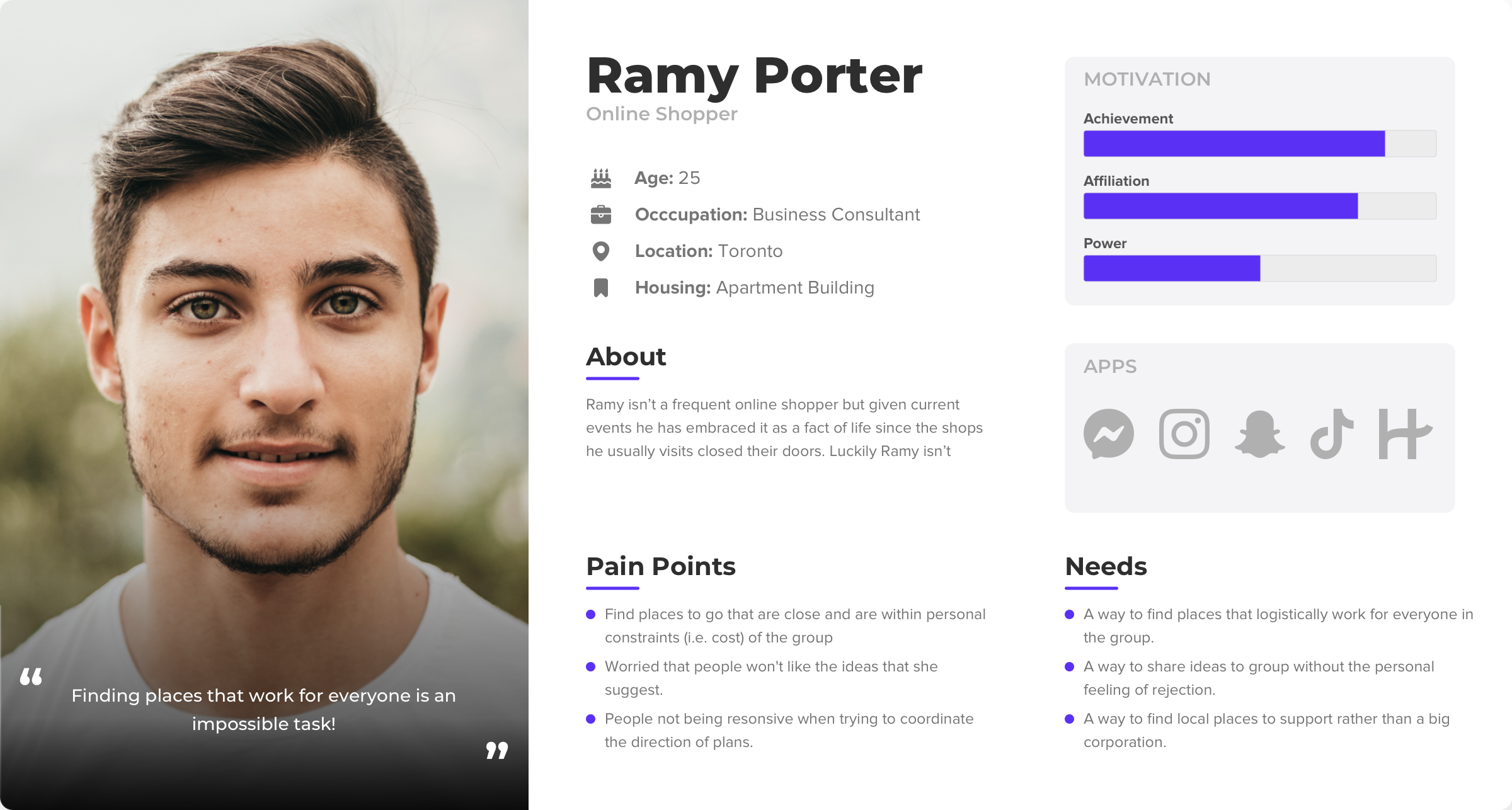
Task: Click the birthday cake icon beside Age
Action: click(x=601, y=178)
